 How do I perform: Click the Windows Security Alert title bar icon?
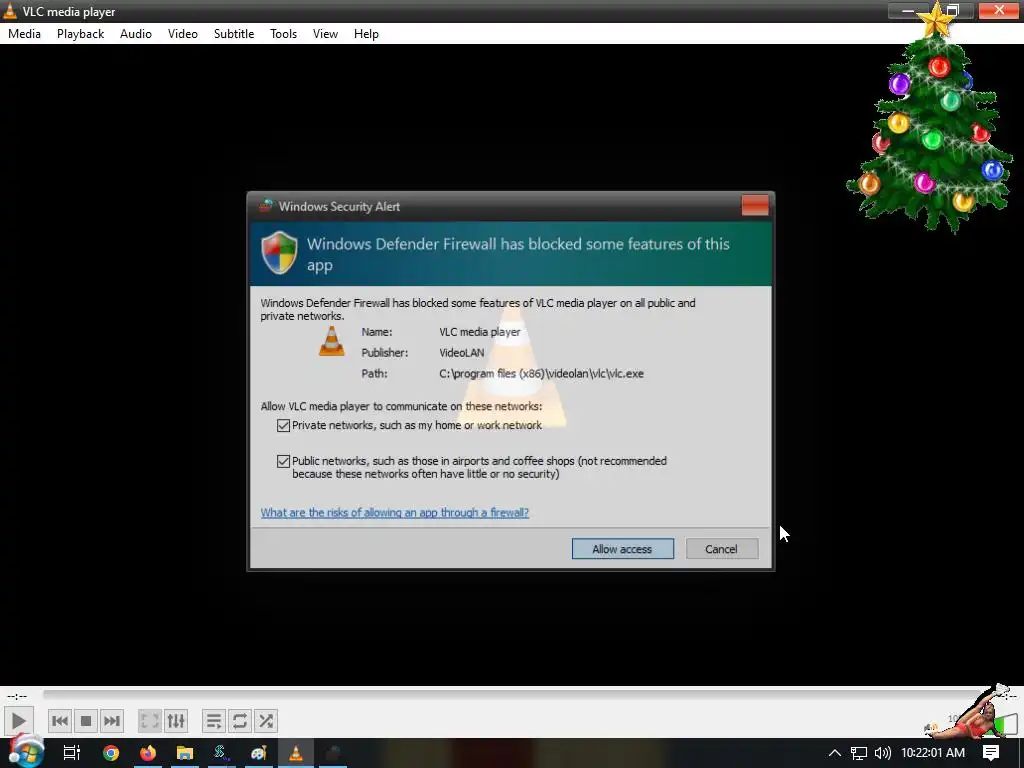tap(266, 206)
